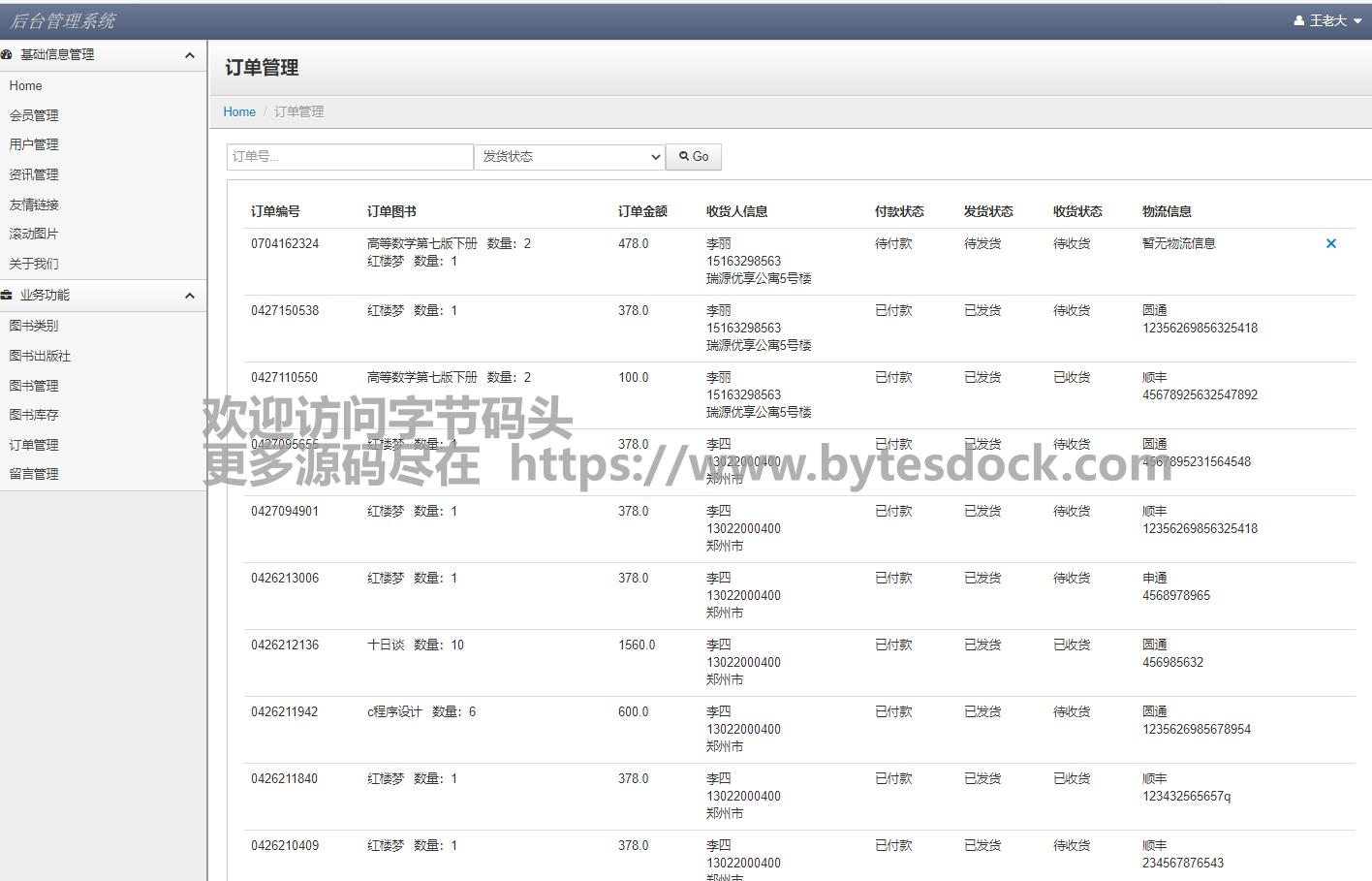Click the user icon next to 王老大
Screen dimensions: 1372x881
1298,20
